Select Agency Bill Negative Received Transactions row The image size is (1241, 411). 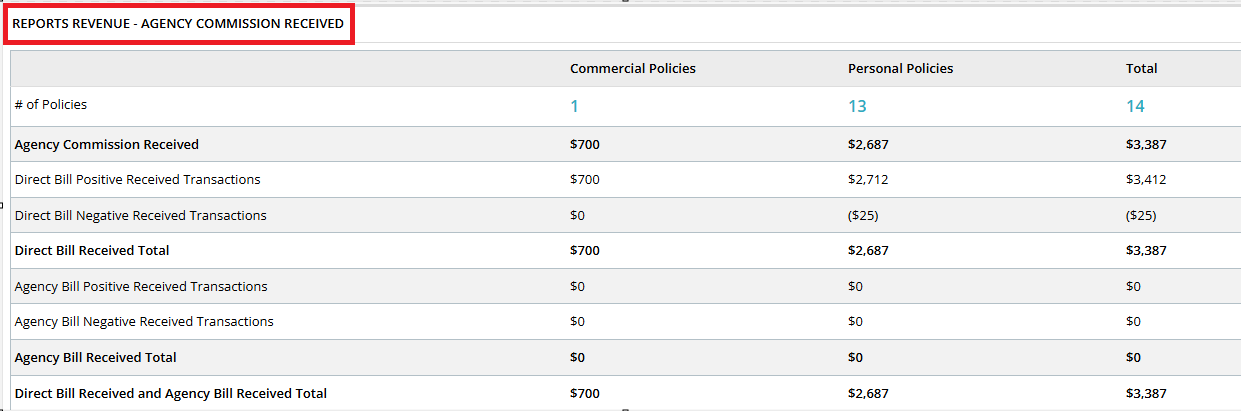(626, 322)
